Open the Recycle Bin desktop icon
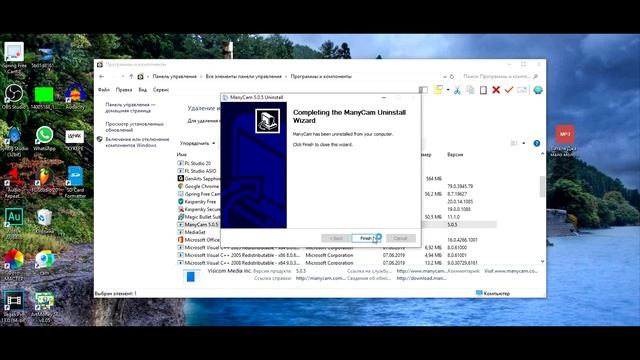 [x=44, y=222]
